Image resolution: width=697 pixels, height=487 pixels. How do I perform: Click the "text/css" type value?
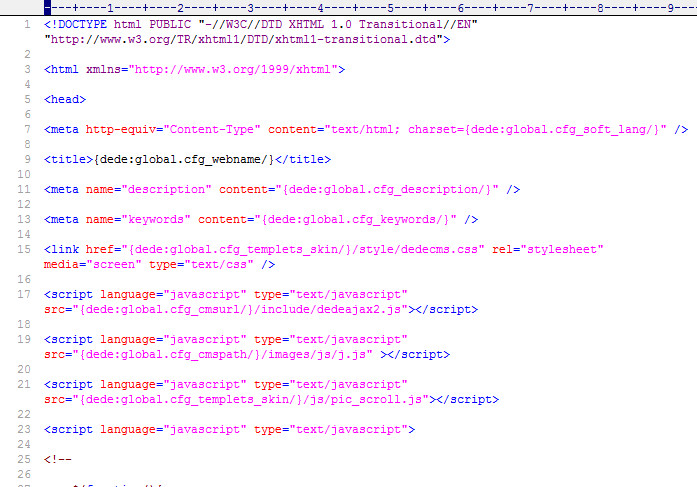219,264
